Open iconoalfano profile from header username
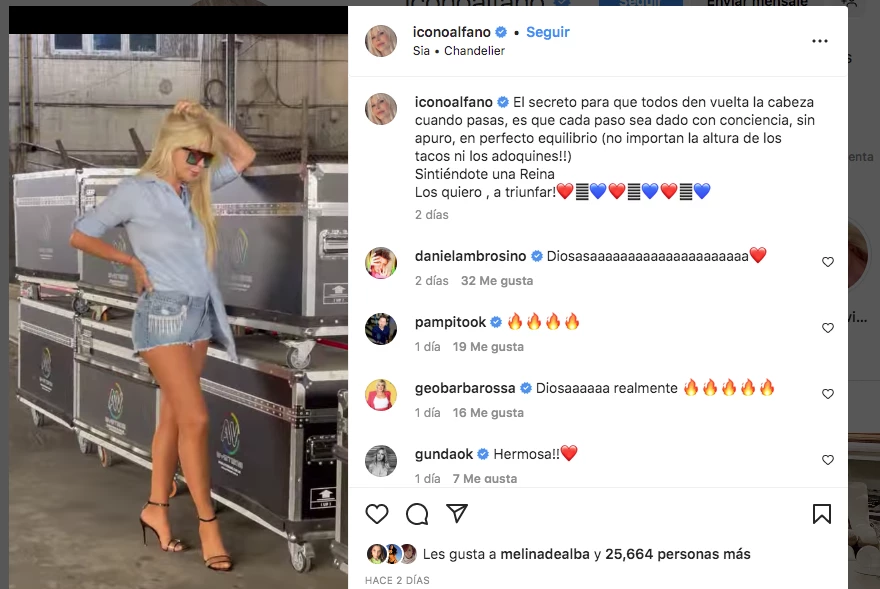880x589 pixels. pyautogui.click(x=452, y=32)
